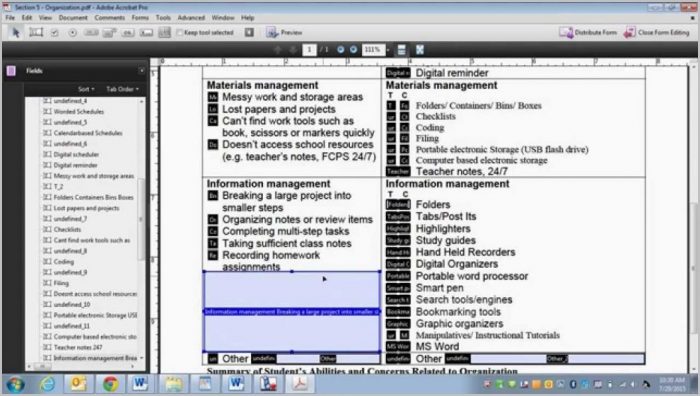Open the File Explorer folder taskbar icon

(174, 384)
